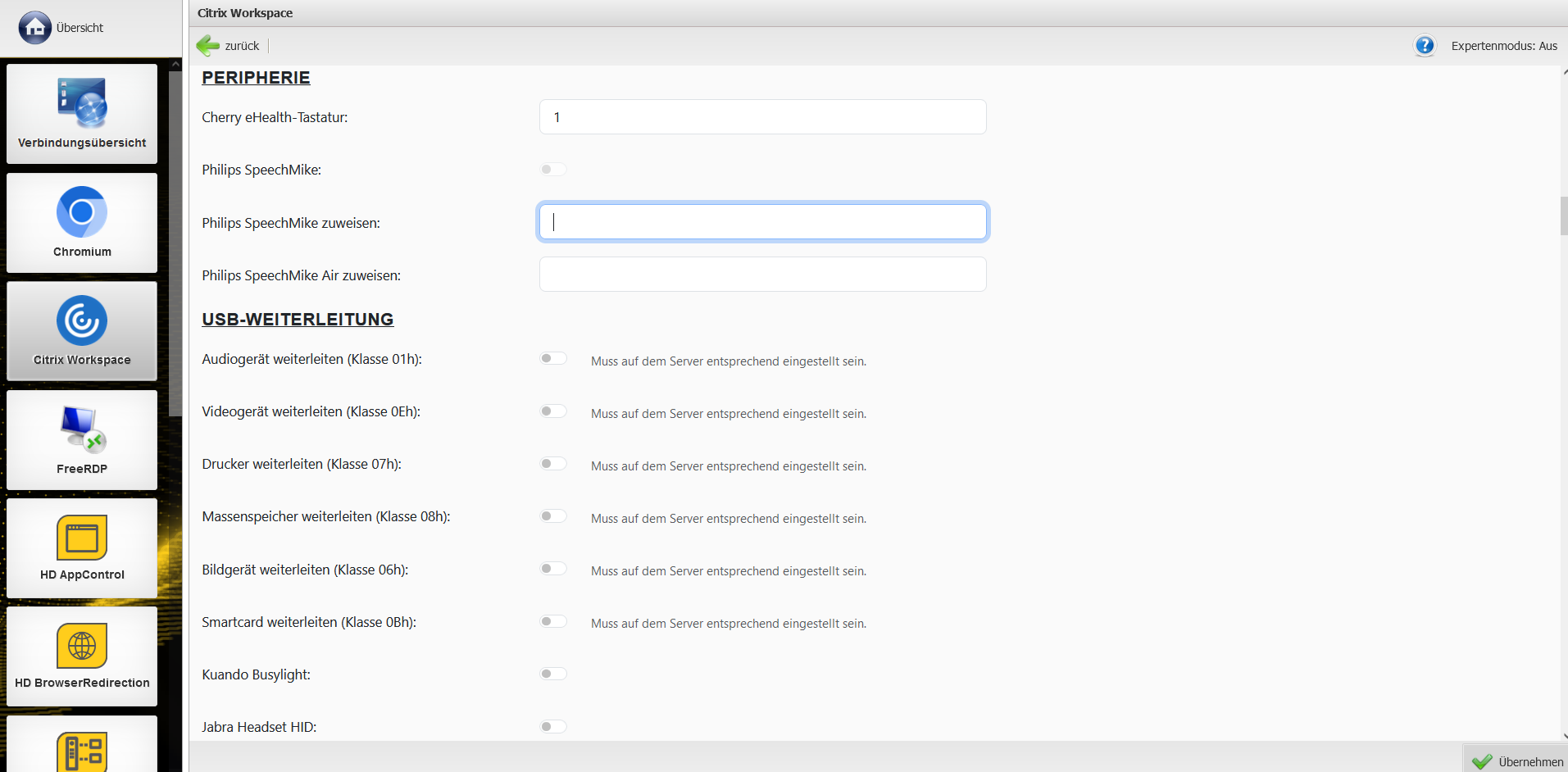Click the main settings vertical scrollbar thumb
The image size is (1568, 772).
click(1564, 216)
